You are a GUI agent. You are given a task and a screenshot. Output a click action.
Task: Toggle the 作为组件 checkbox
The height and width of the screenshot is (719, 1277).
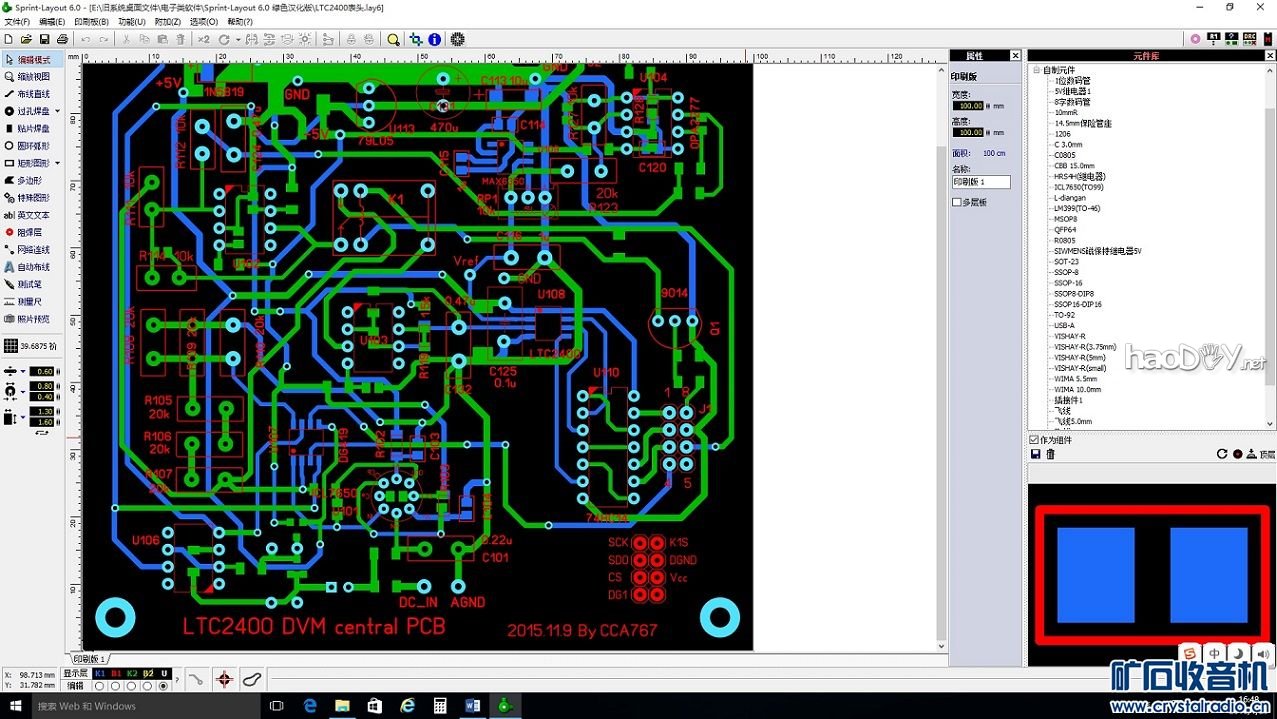[1034, 440]
